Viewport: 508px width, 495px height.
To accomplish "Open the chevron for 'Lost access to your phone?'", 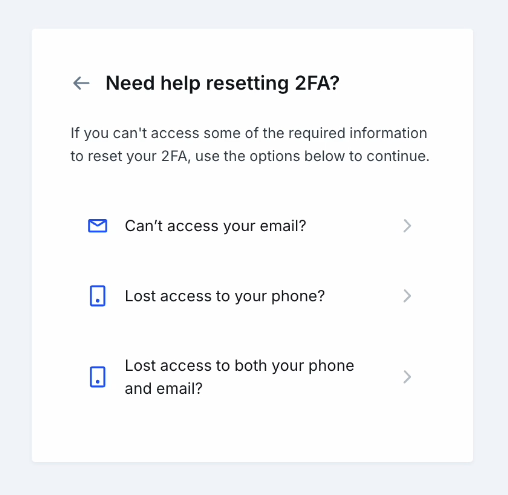I will click(407, 296).
